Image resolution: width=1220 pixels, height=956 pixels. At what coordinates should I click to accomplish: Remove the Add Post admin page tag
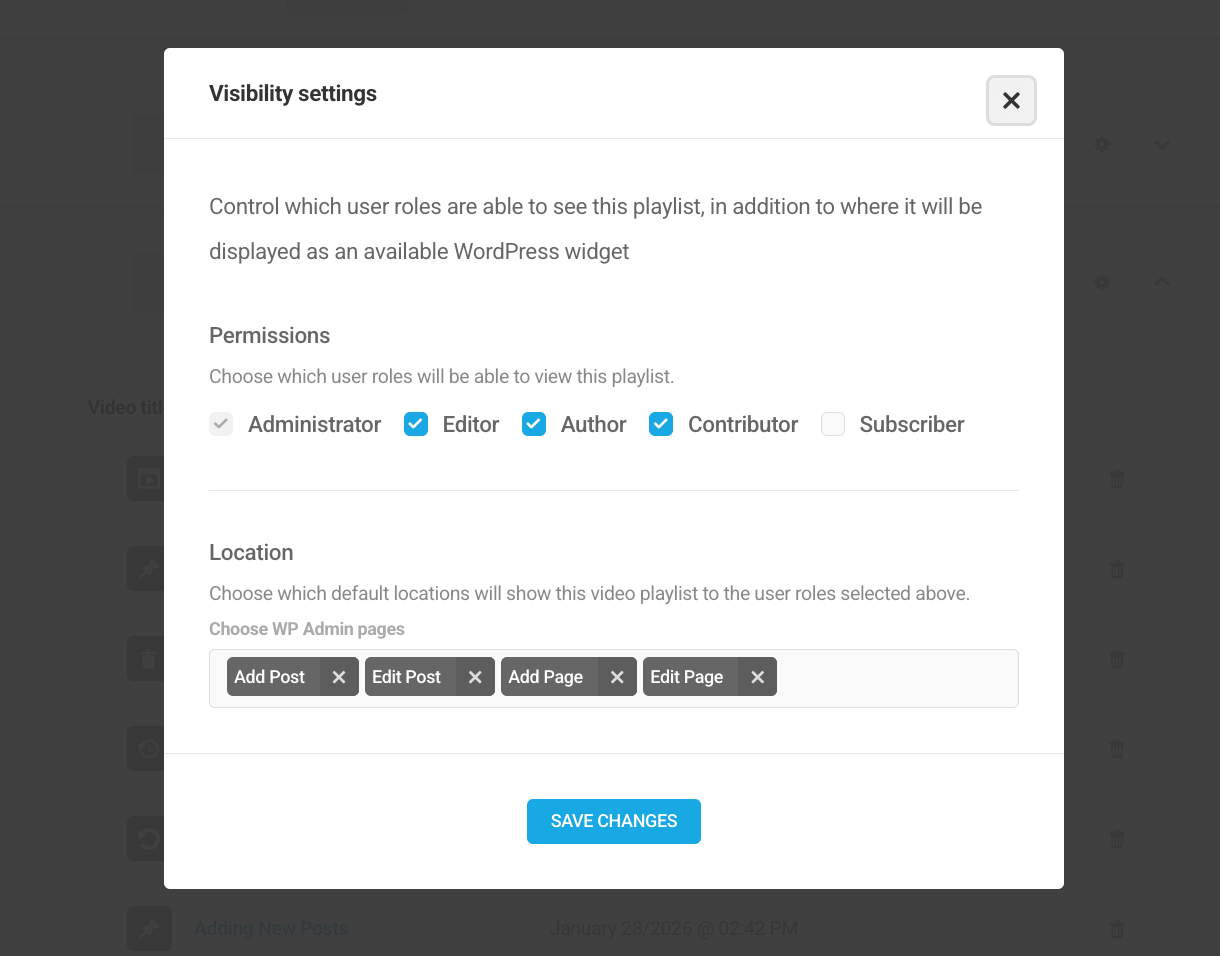point(339,676)
